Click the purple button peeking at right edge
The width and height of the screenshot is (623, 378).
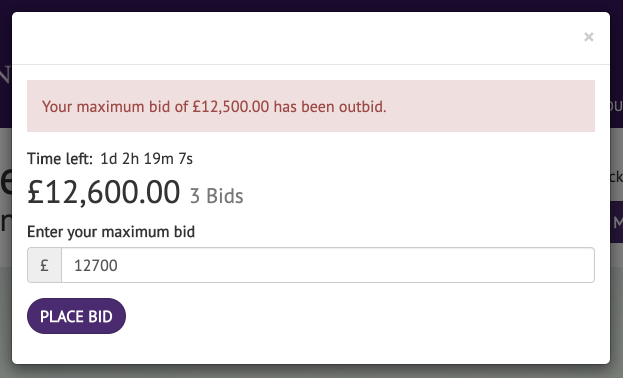(617, 222)
